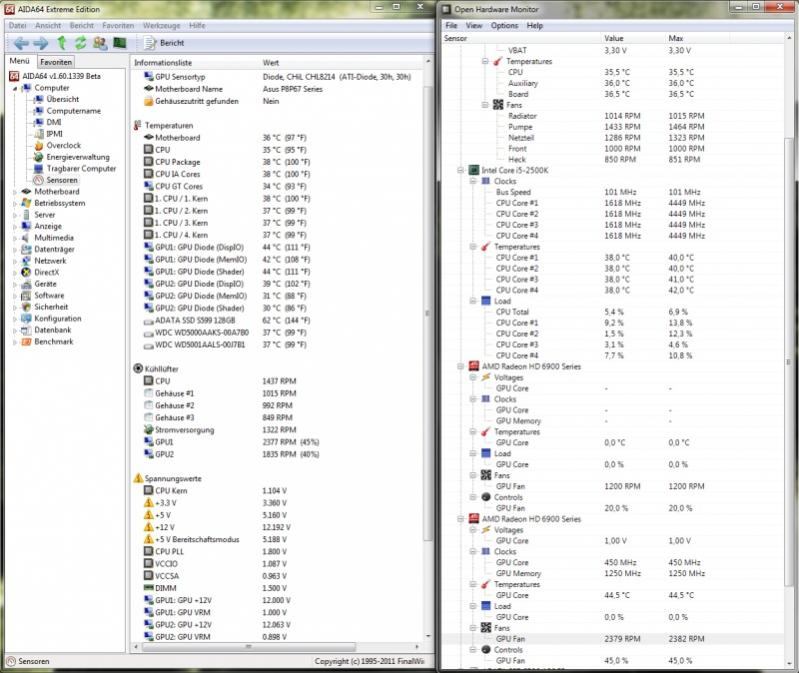Screen dimensions: 799x673
Task: Open the Favoriten menu in AIDA64
Action: (x=118, y=25)
